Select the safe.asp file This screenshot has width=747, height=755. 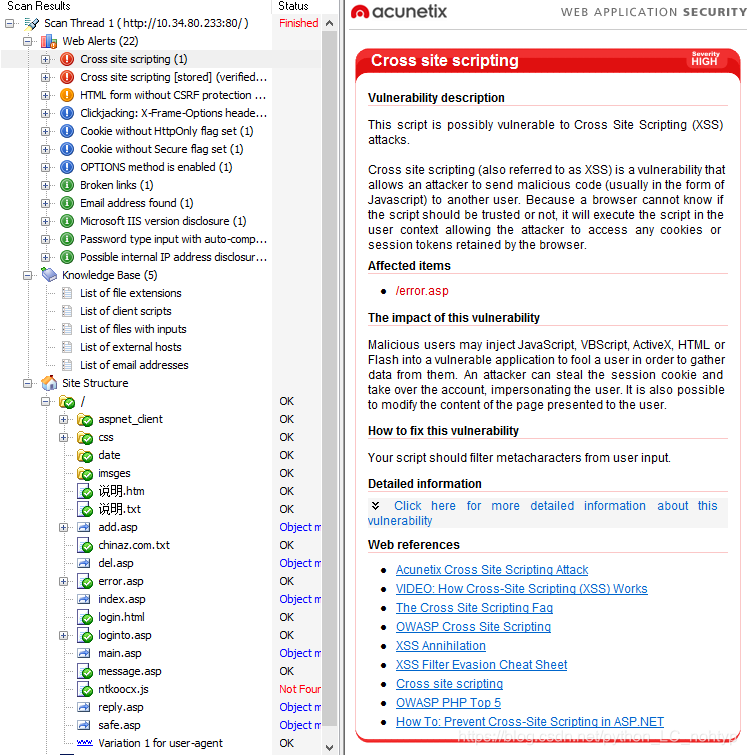point(119,725)
